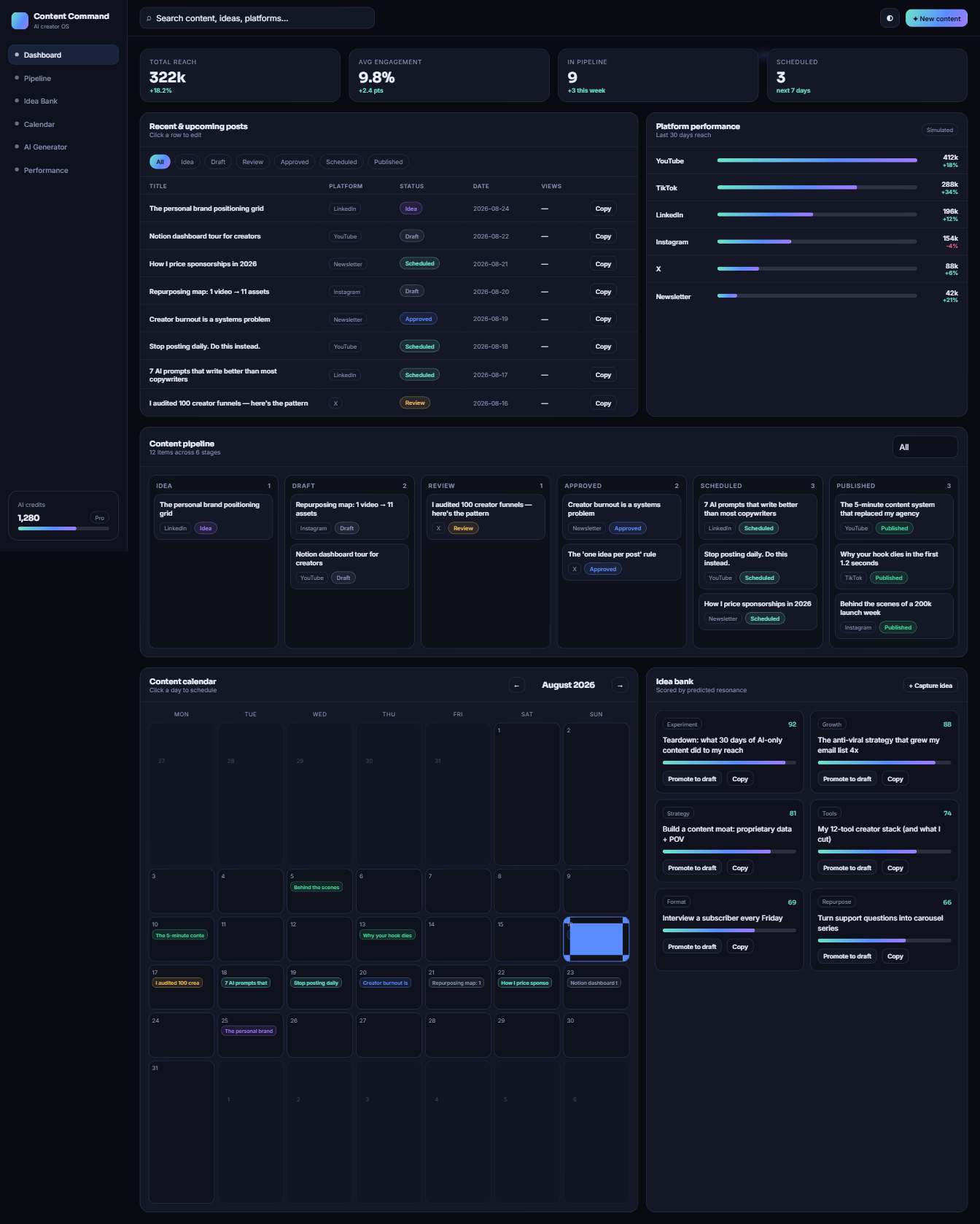Click Capture idea button
This screenshot has height=1224, width=980.
point(930,685)
